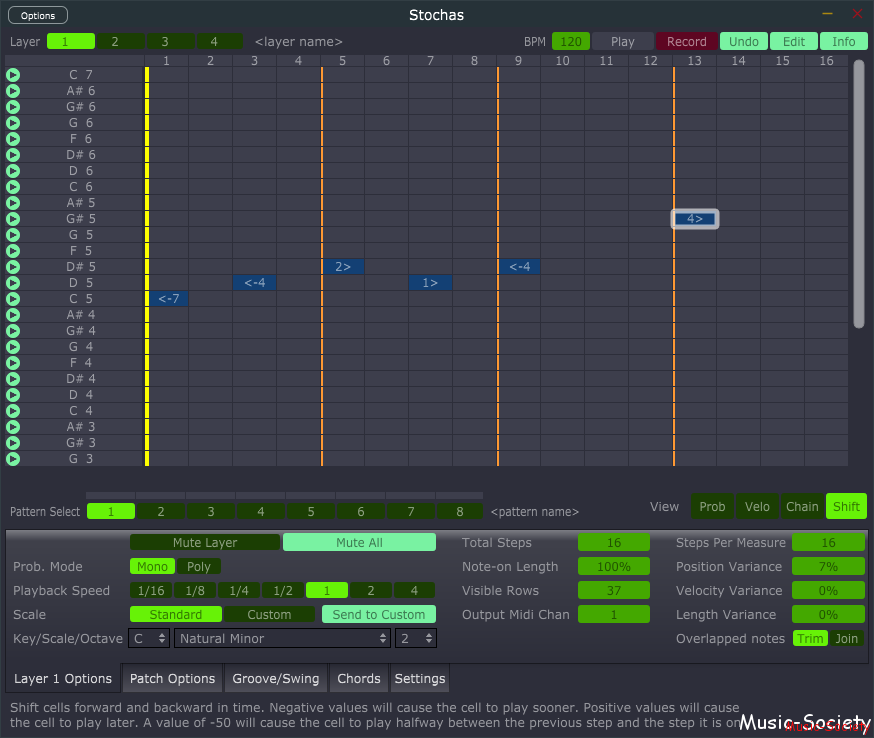Preview the A# 5 note row
This screenshot has height=738, width=874.
13,203
